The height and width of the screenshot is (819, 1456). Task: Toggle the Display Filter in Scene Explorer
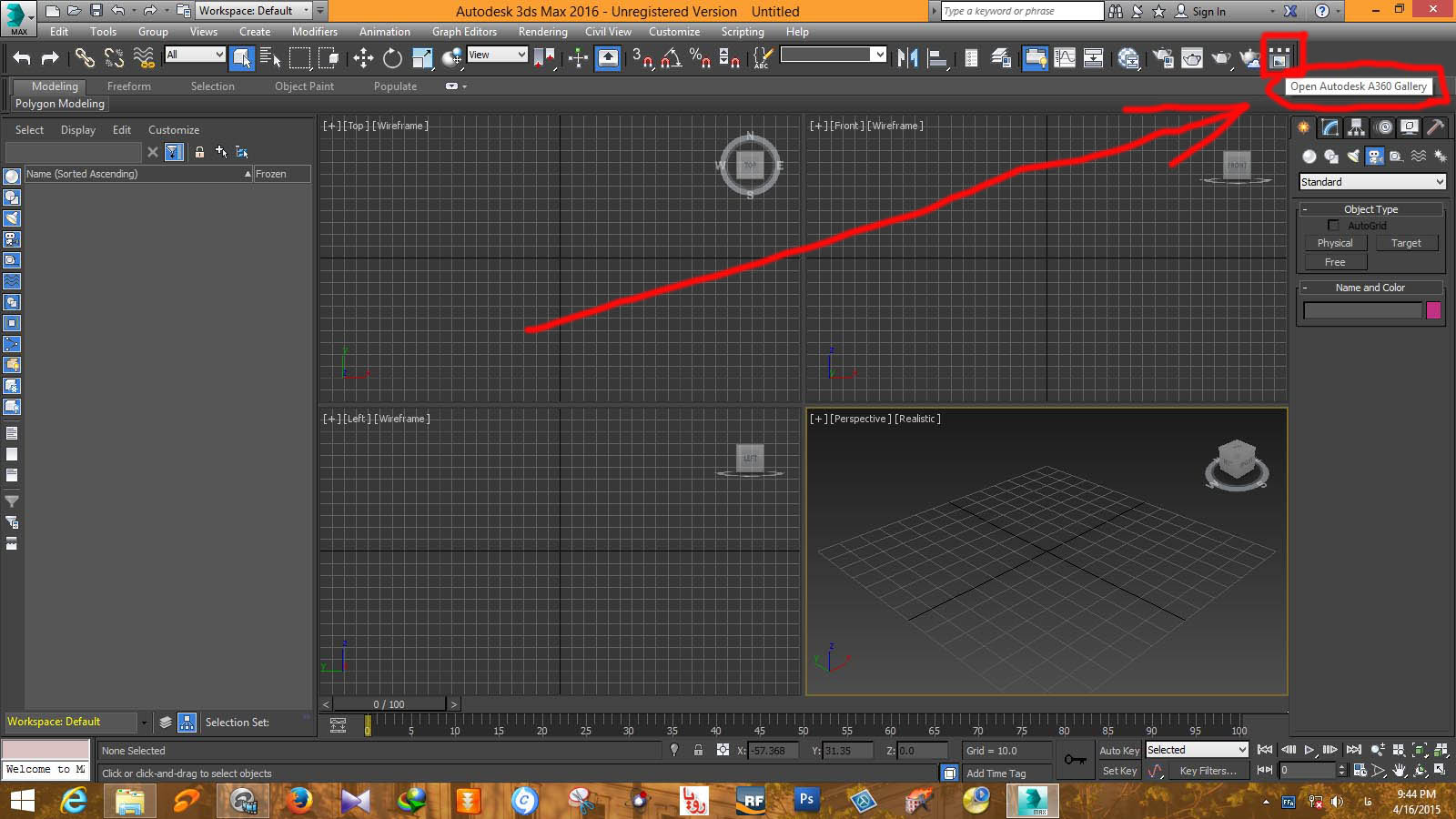click(174, 152)
